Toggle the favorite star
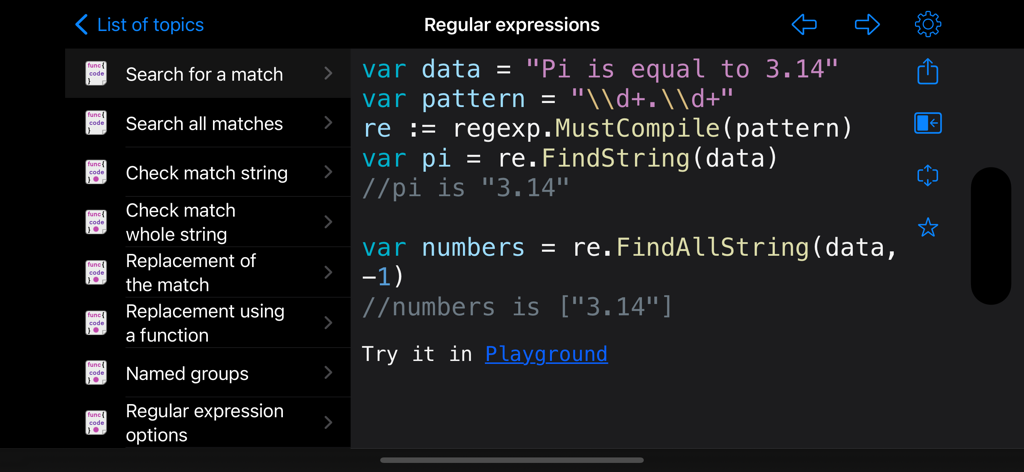The height and width of the screenshot is (472, 1024). [x=927, y=228]
